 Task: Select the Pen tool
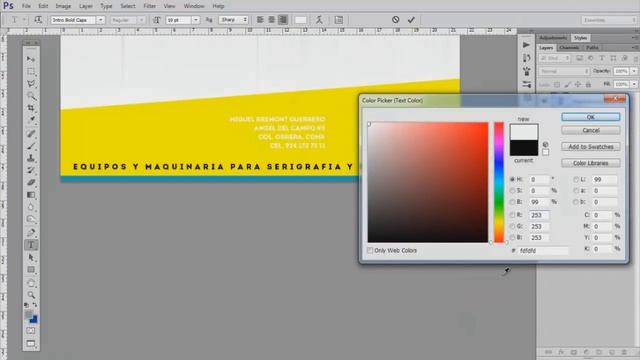(x=31, y=233)
